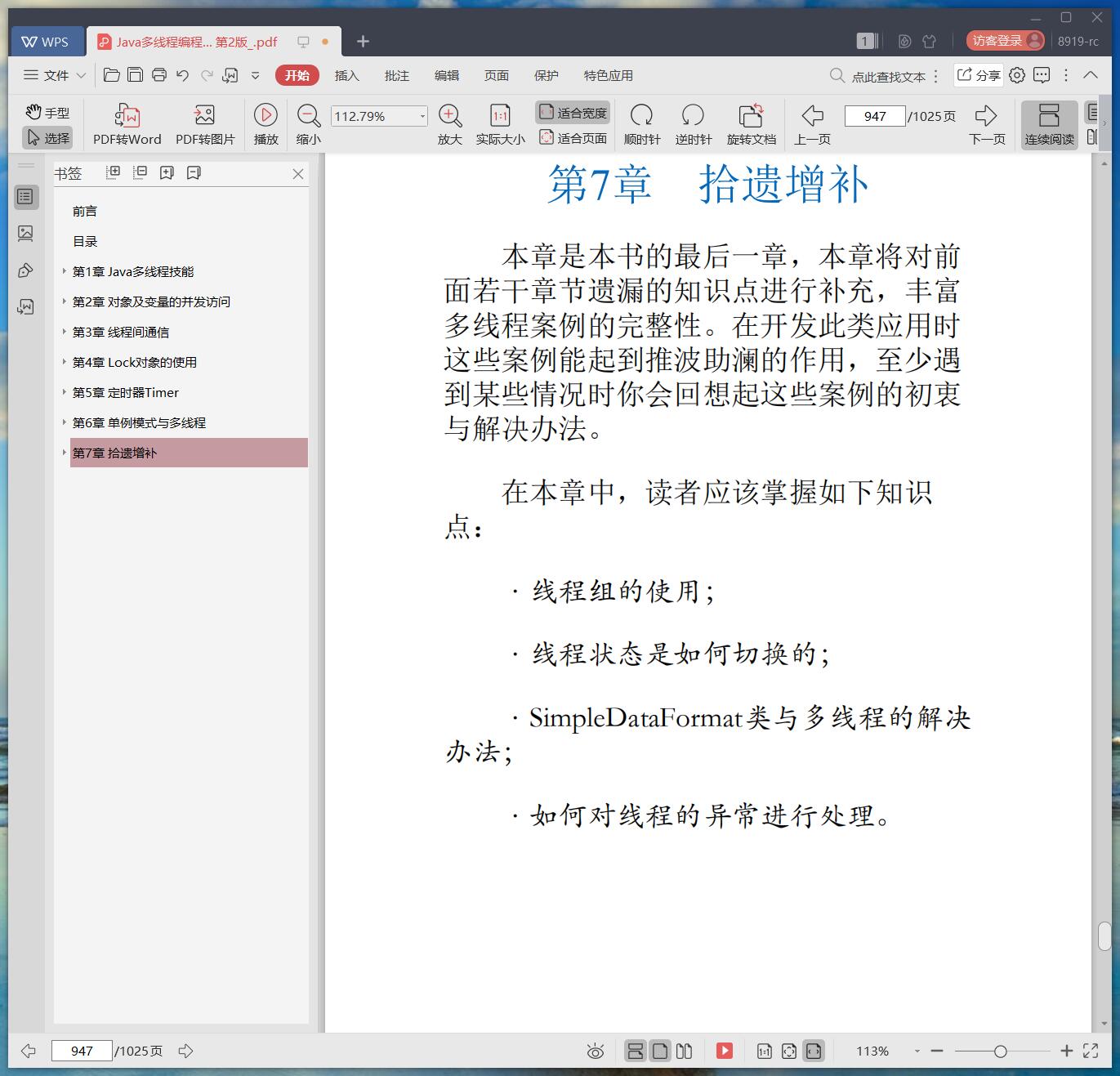This screenshot has width=1120, height=1076.
Task: Open settings gear icon in top bar
Action: pyautogui.click(x=1017, y=75)
